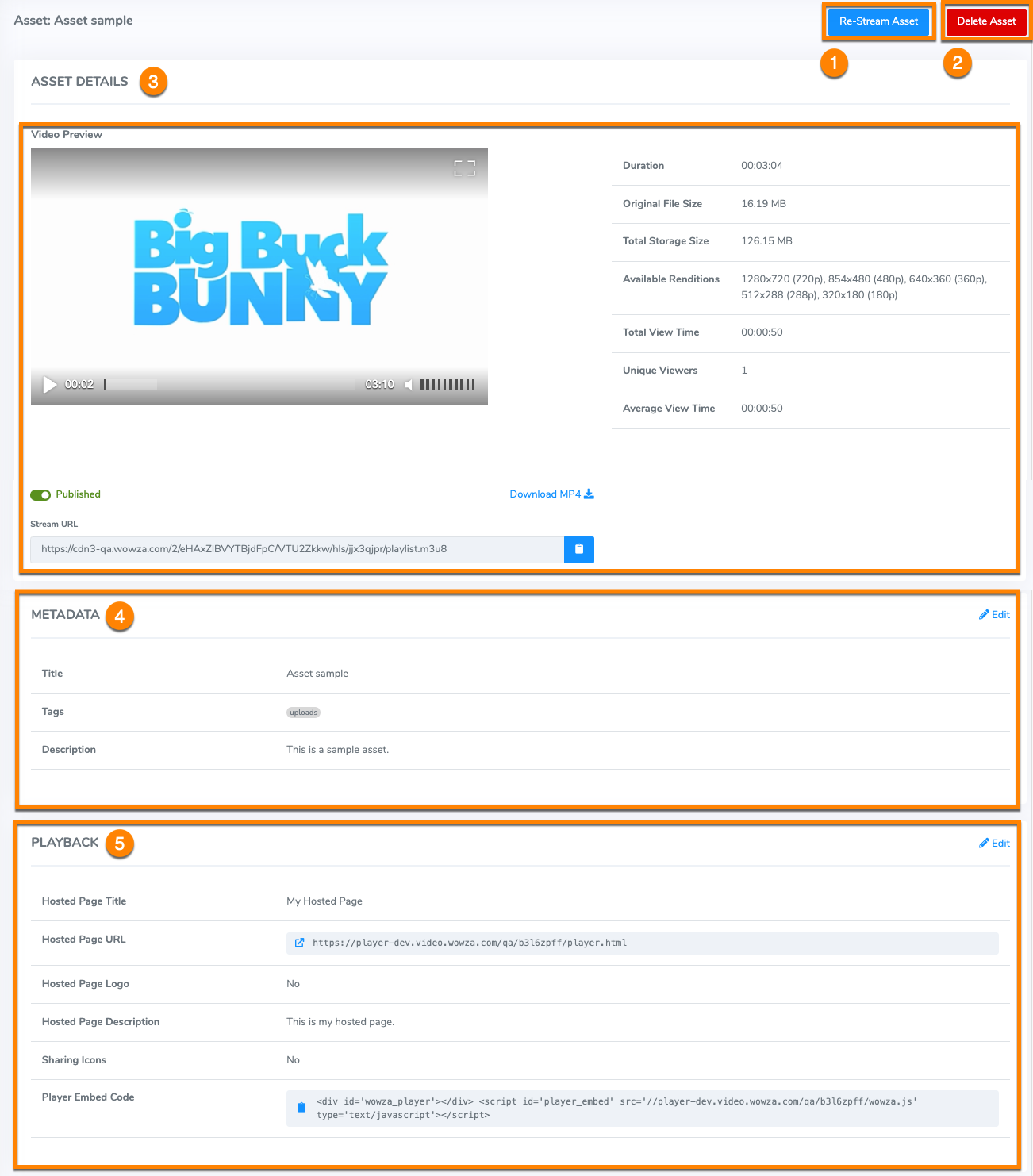The height and width of the screenshot is (1176, 1033).
Task: Click the 'METADATA' section heading
Action: (65, 615)
